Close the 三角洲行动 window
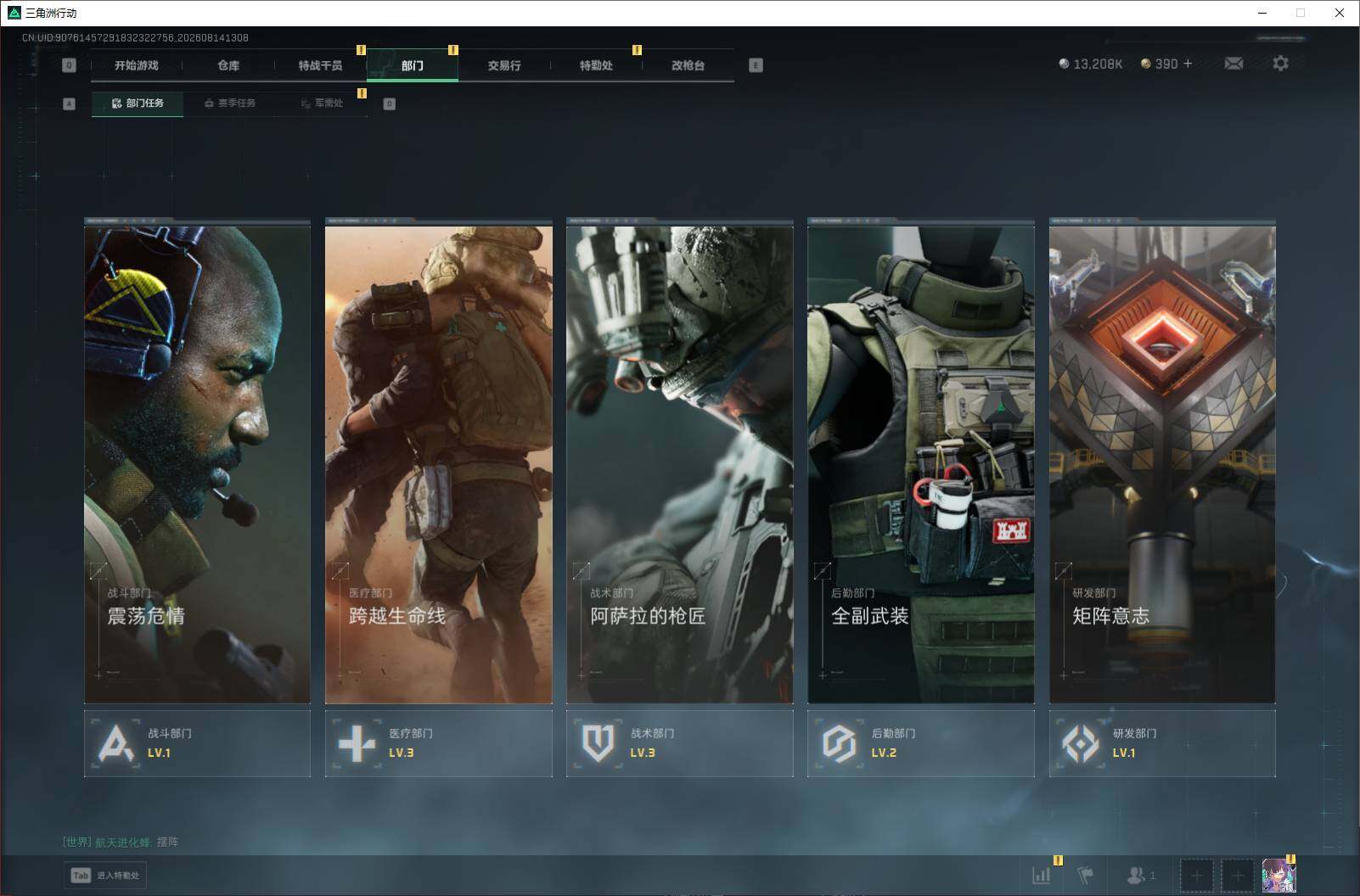The height and width of the screenshot is (896, 1360). point(1340,13)
